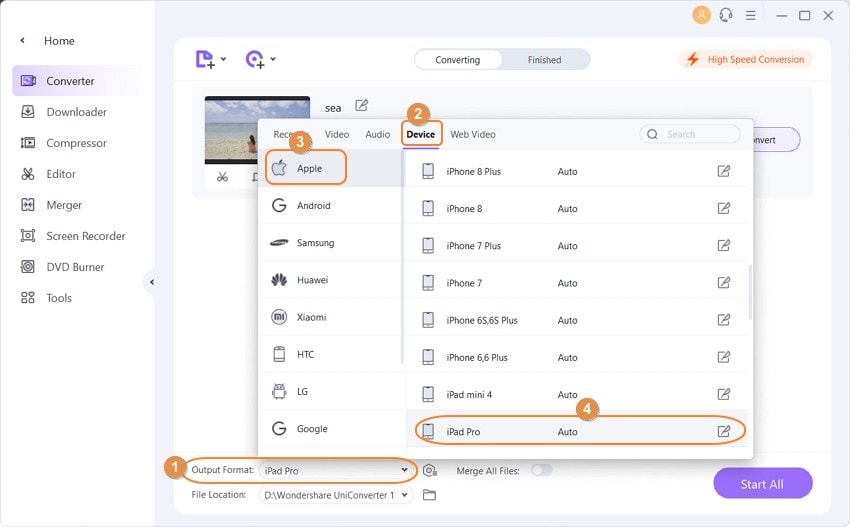Click the Add Files icon
This screenshot has width=850, height=527.
point(204,59)
